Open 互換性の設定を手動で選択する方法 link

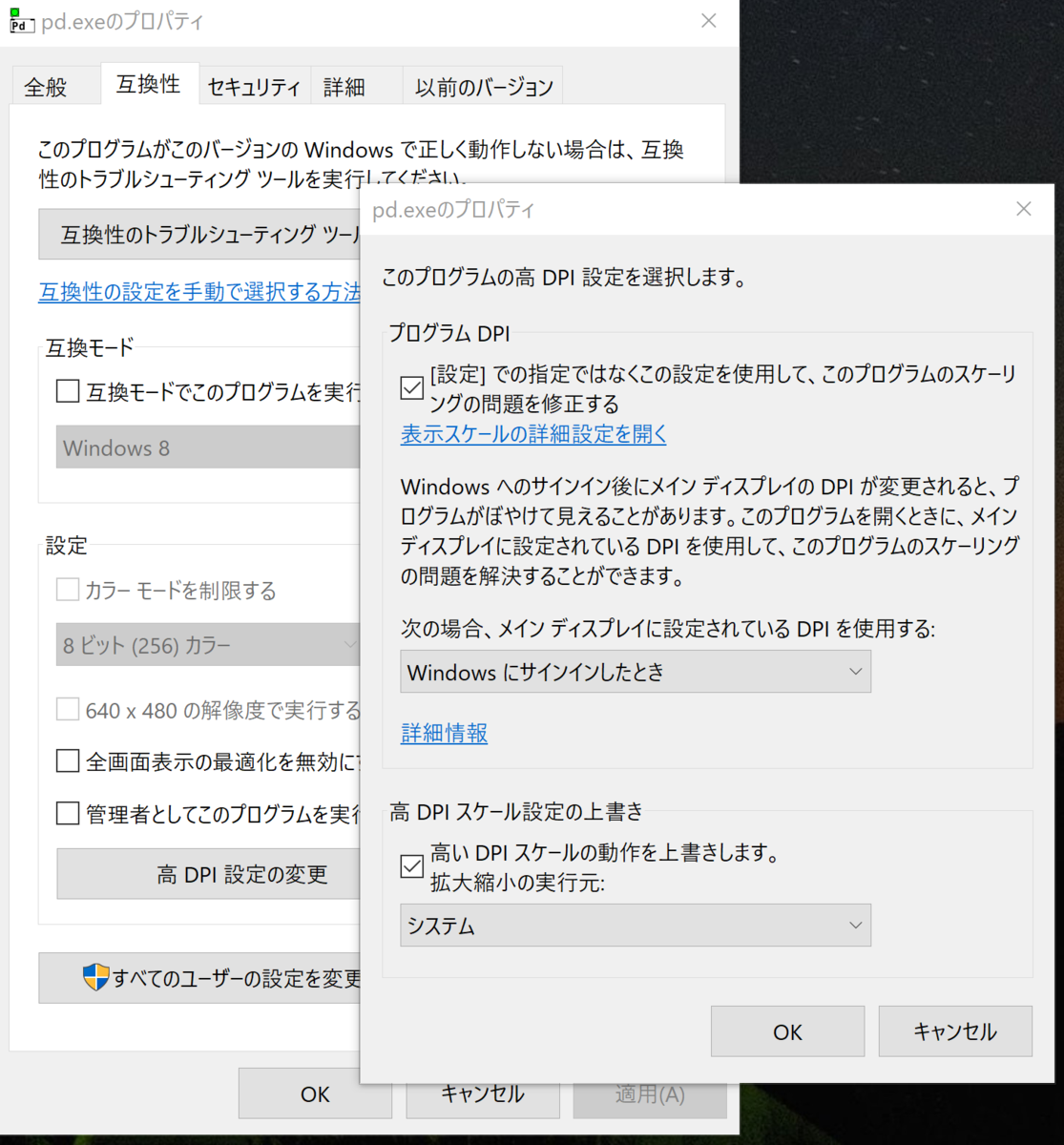click(199, 291)
